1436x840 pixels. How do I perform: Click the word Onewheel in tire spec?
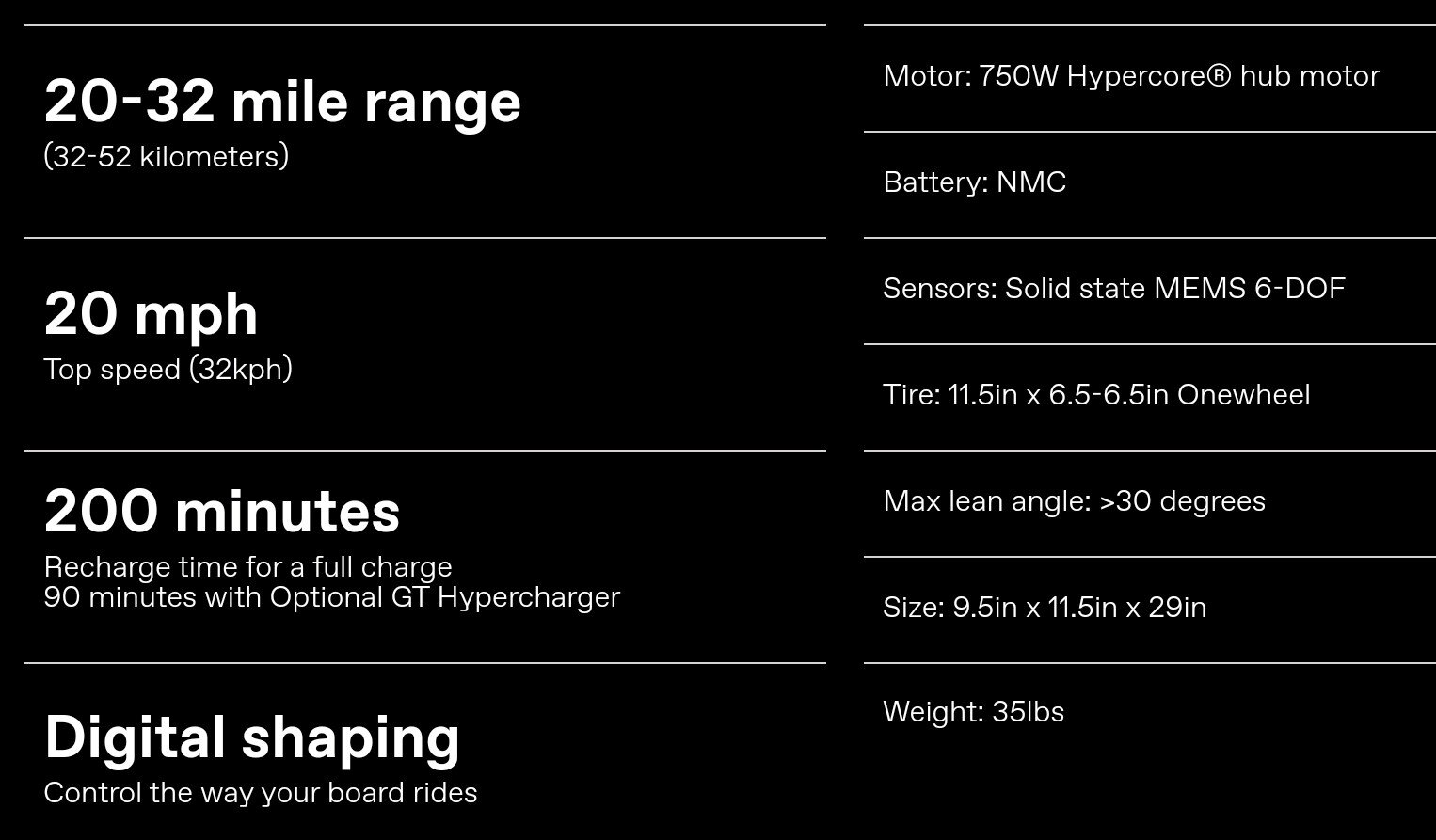1243,395
